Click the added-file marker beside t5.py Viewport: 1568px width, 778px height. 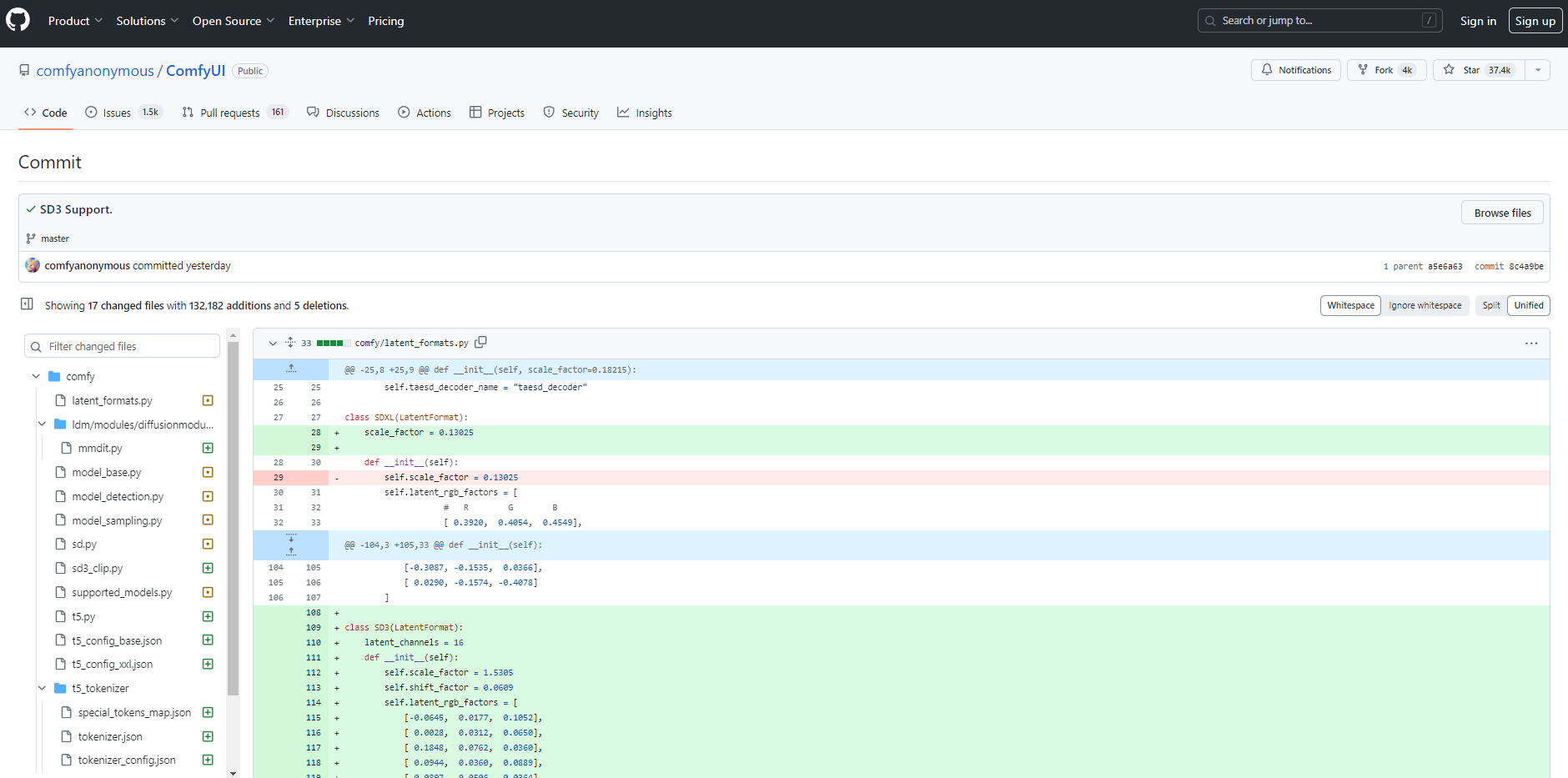(x=208, y=616)
